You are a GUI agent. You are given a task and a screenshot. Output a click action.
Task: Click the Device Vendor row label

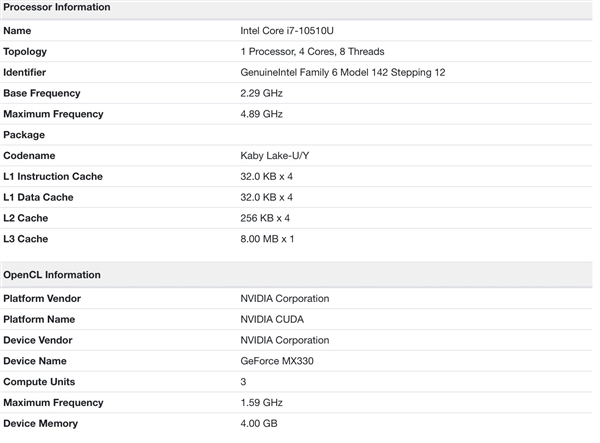(39, 340)
